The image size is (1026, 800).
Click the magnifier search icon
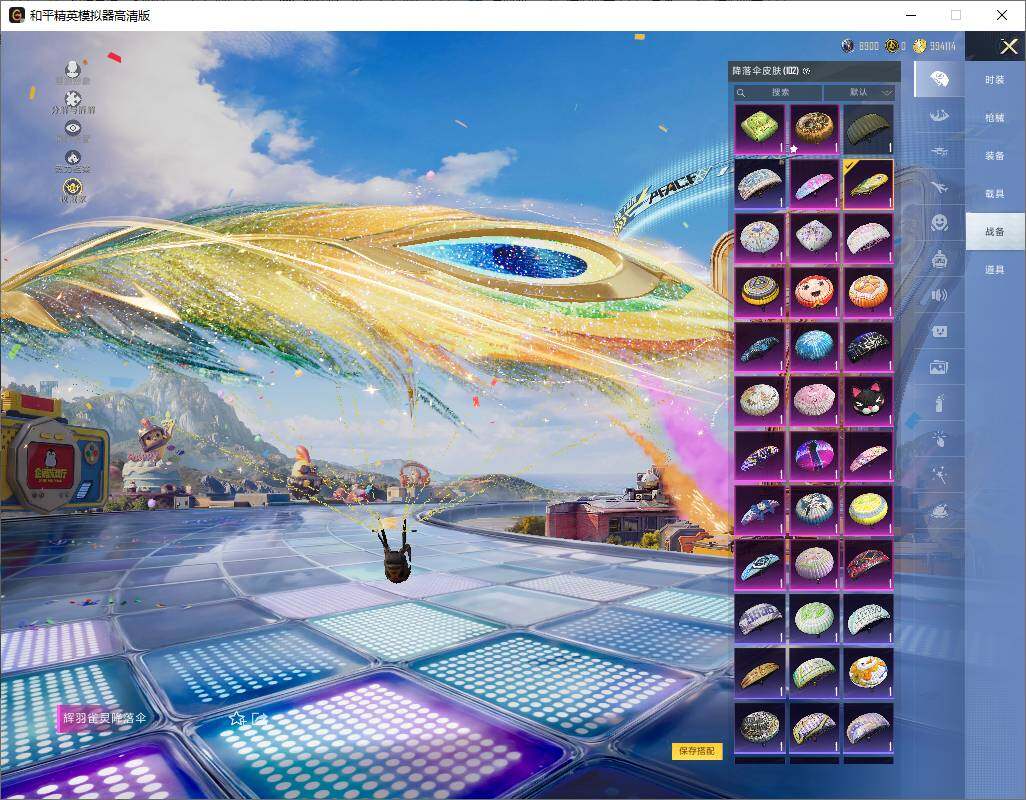tap(741, 93)
